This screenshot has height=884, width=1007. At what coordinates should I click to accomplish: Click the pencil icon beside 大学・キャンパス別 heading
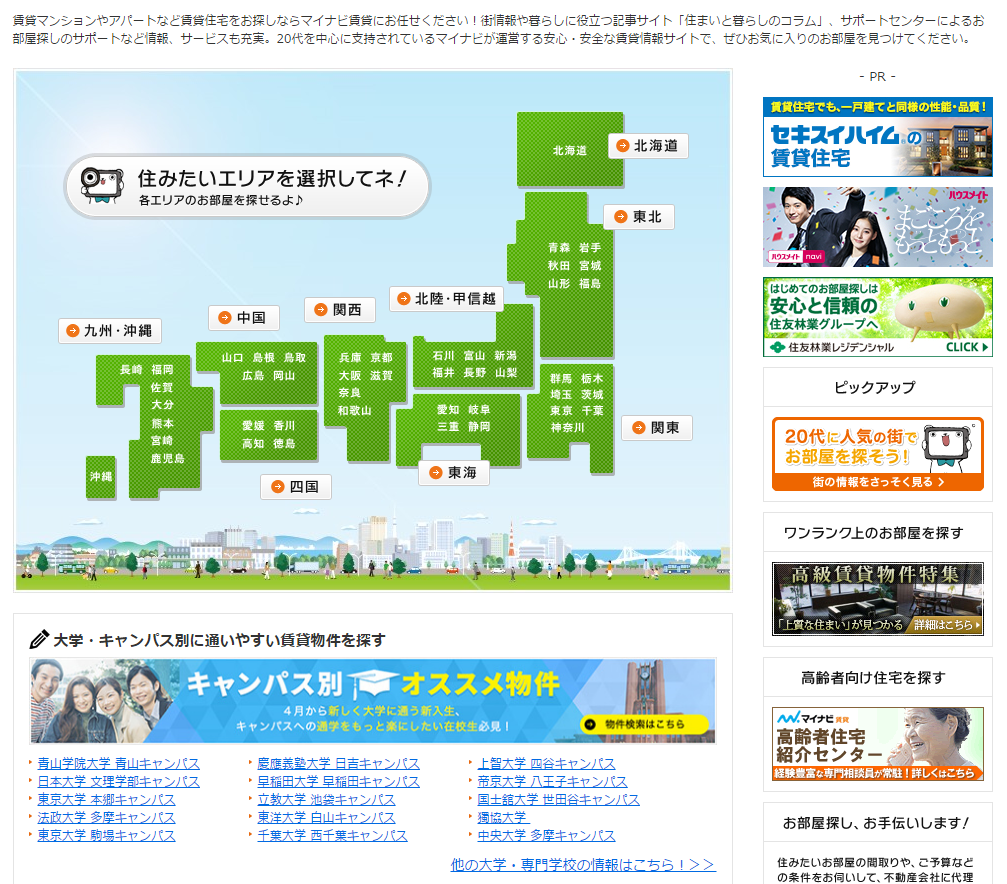tap(39, 639)
